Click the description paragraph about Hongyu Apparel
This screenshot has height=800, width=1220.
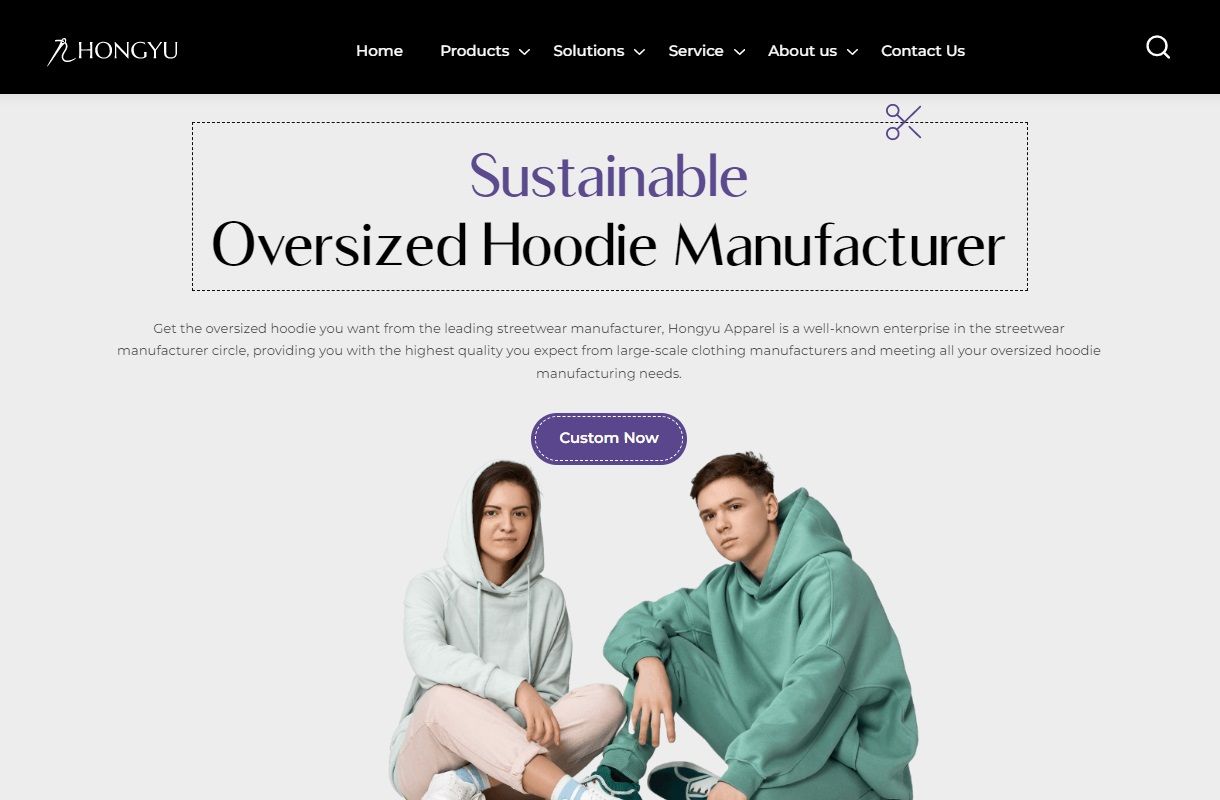[x=609, y=351]
